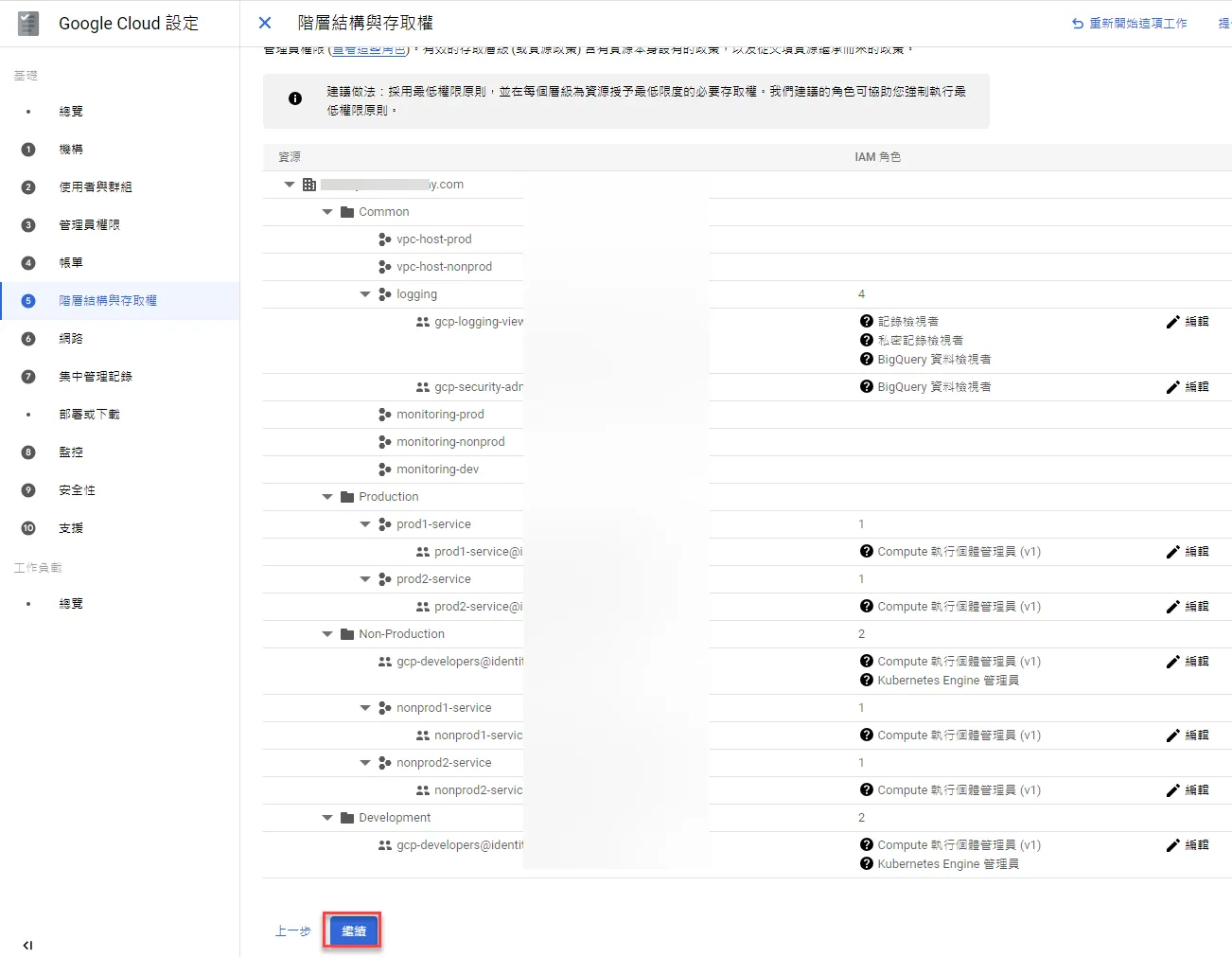Image resolution: width=1232 pixels, height=957 pixels.
Task: Click gcp-security-admins group icon
Action: click(423, 387)
